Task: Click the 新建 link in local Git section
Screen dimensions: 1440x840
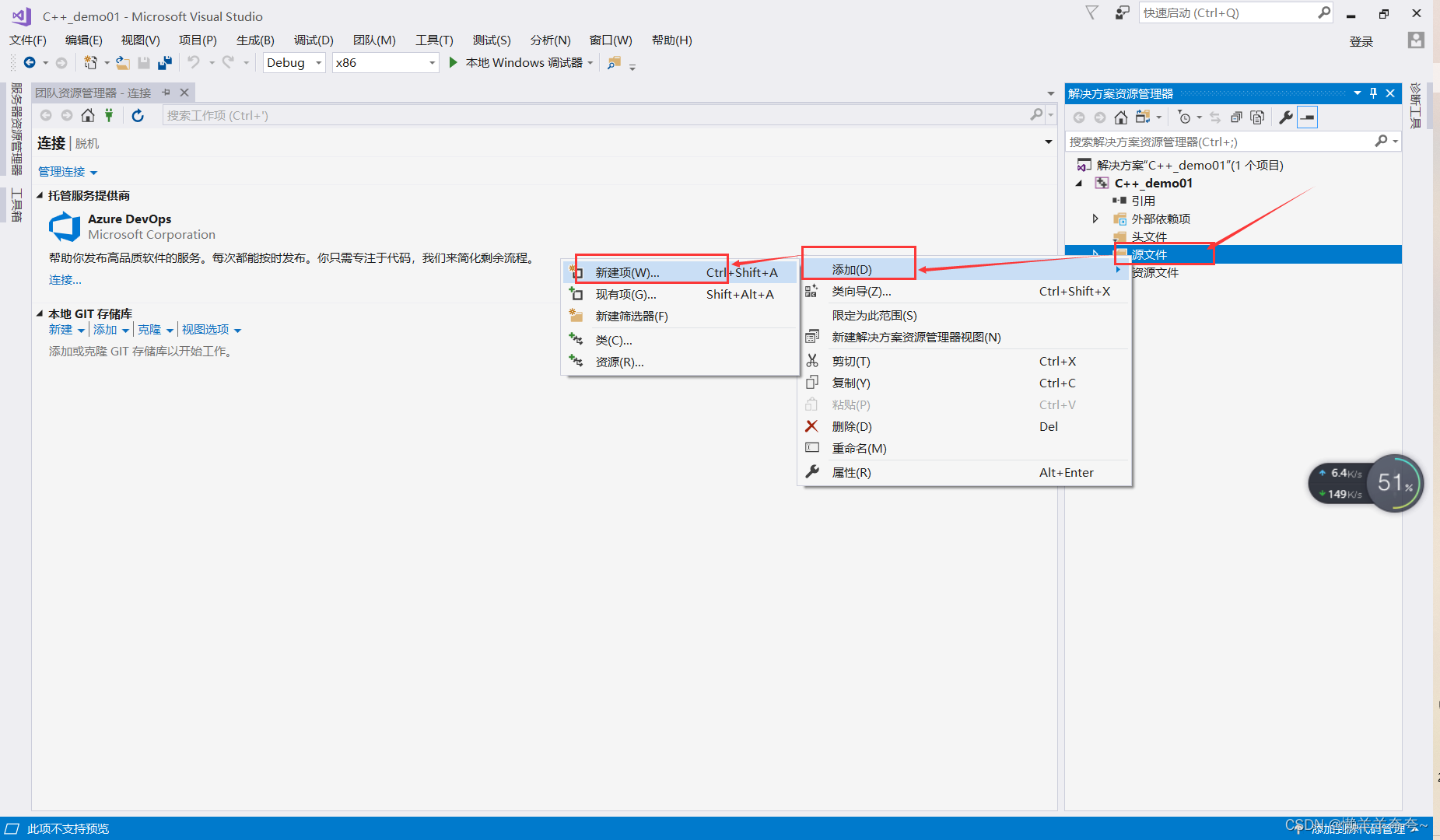Action: click(x=61, y=330)
